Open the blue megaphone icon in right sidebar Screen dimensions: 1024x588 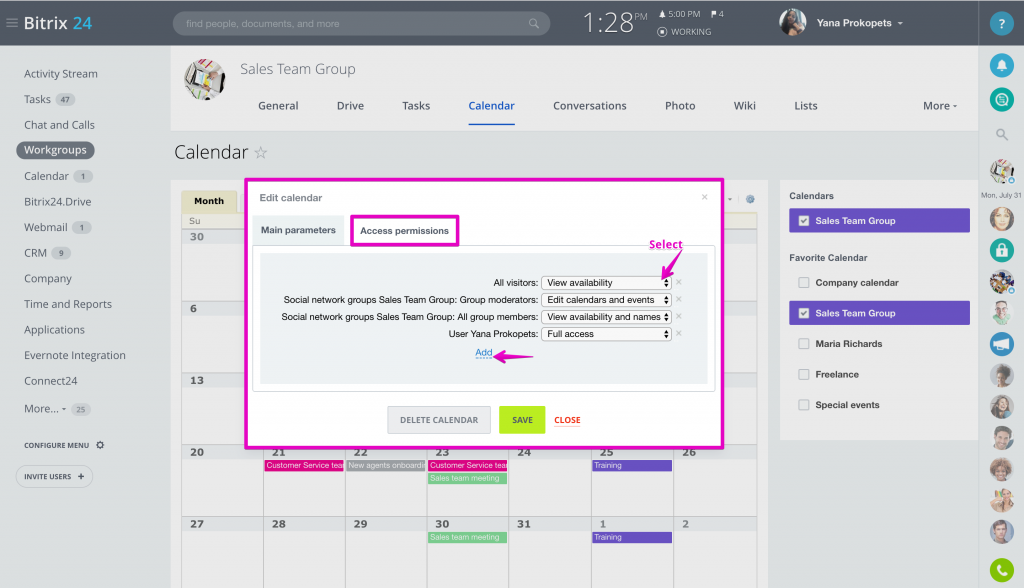[1001, 344]
